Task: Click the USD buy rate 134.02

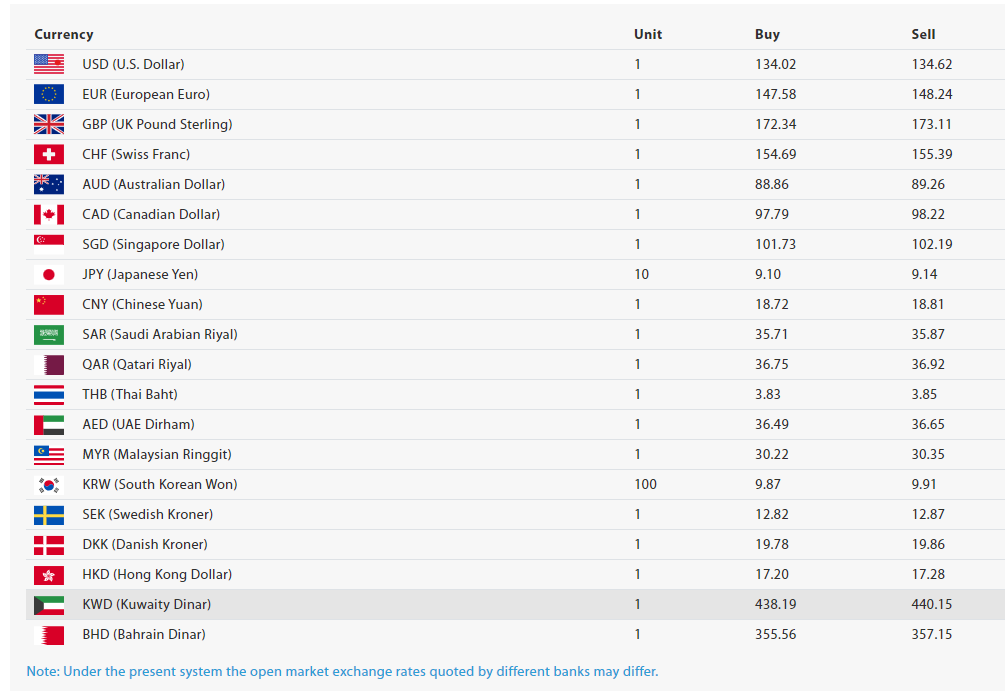Action: click(x=775, y=64)
